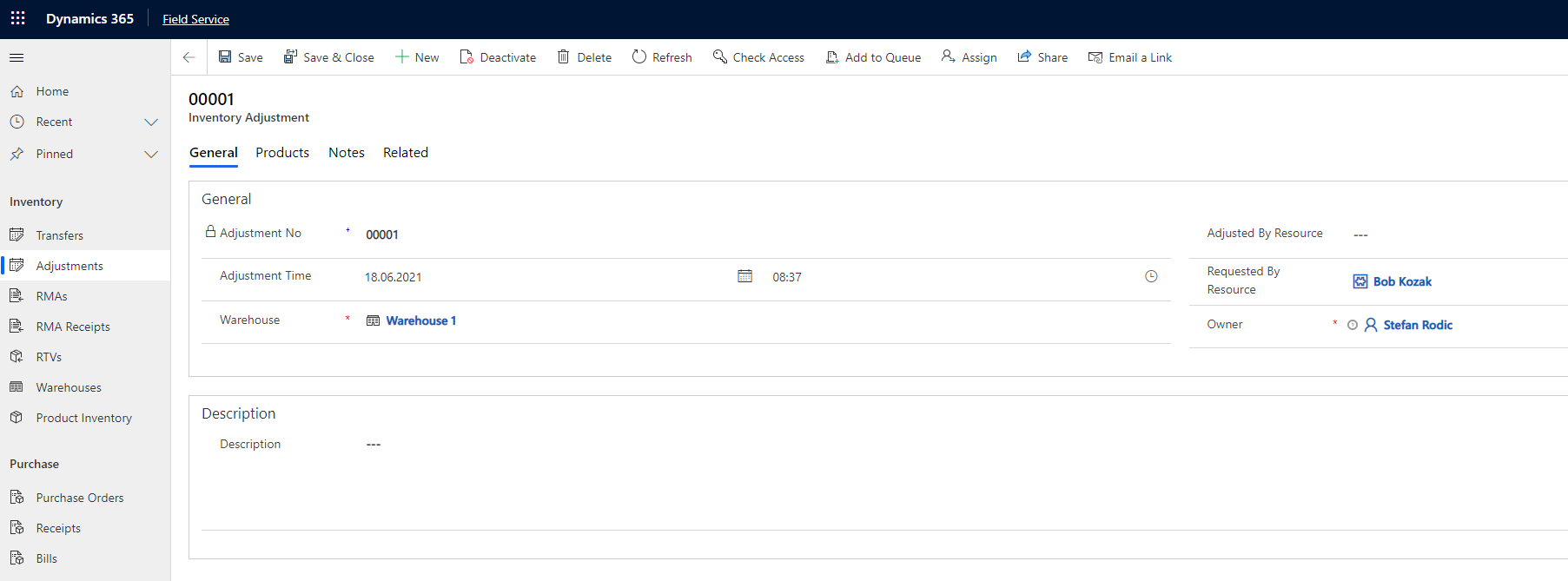Open the Warehouse 1 lookup link

coord(421,320)
